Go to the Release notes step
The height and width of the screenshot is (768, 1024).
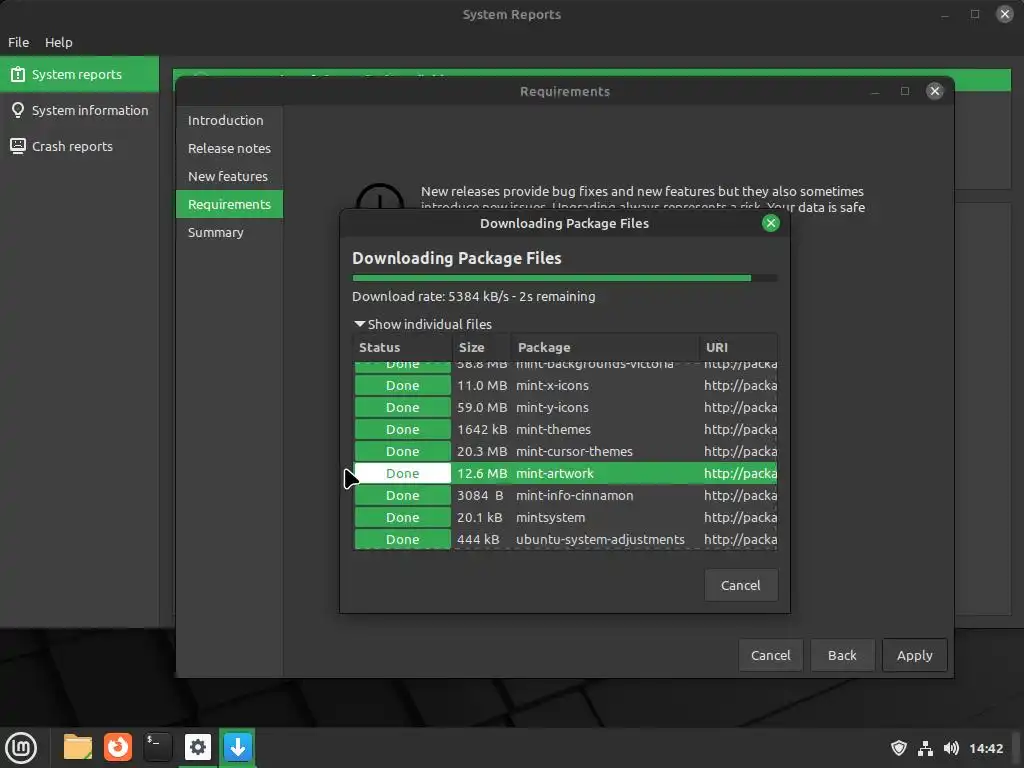tap(229, 148)
